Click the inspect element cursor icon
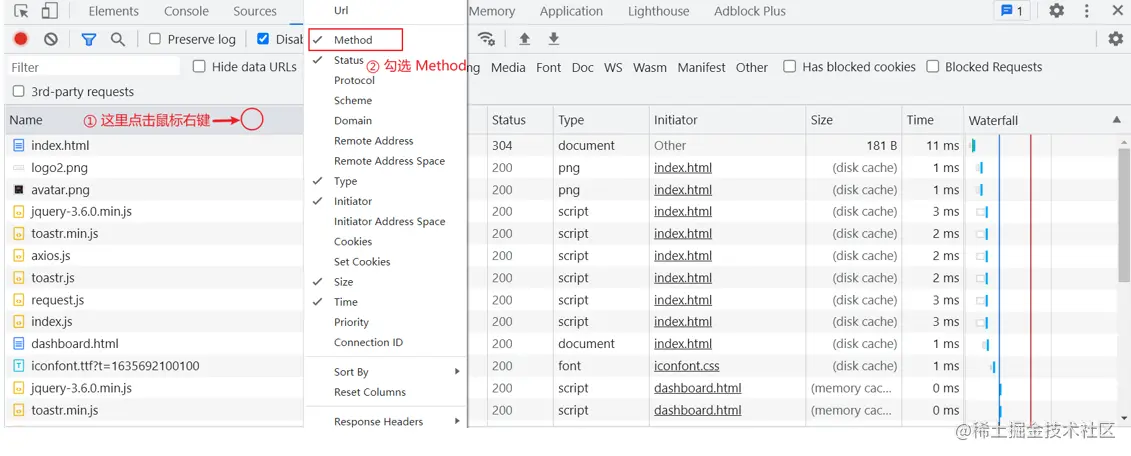Image resolution: width=1131 pixels, height=456 pixels. point(21,11)
